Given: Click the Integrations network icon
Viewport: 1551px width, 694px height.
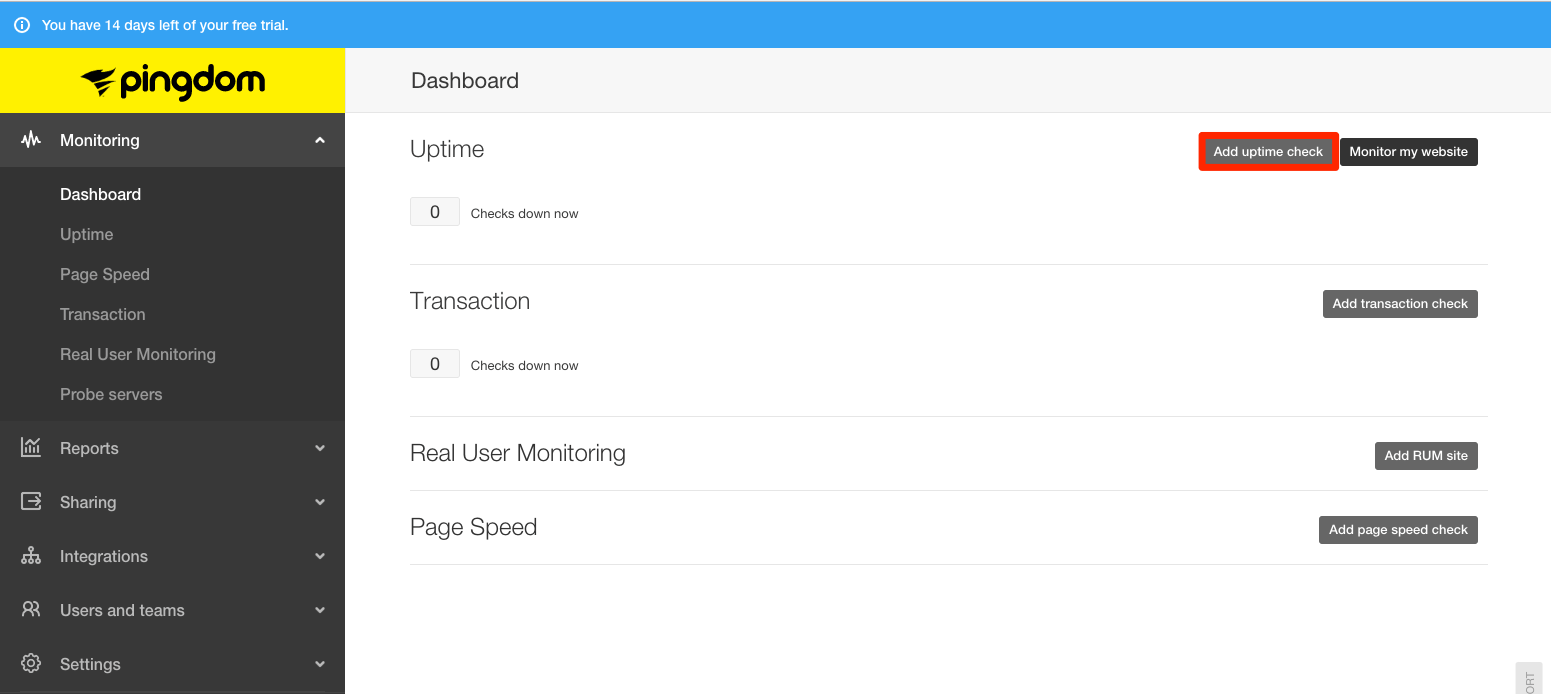Looking at the screenshot, I should tap(31, 556).
